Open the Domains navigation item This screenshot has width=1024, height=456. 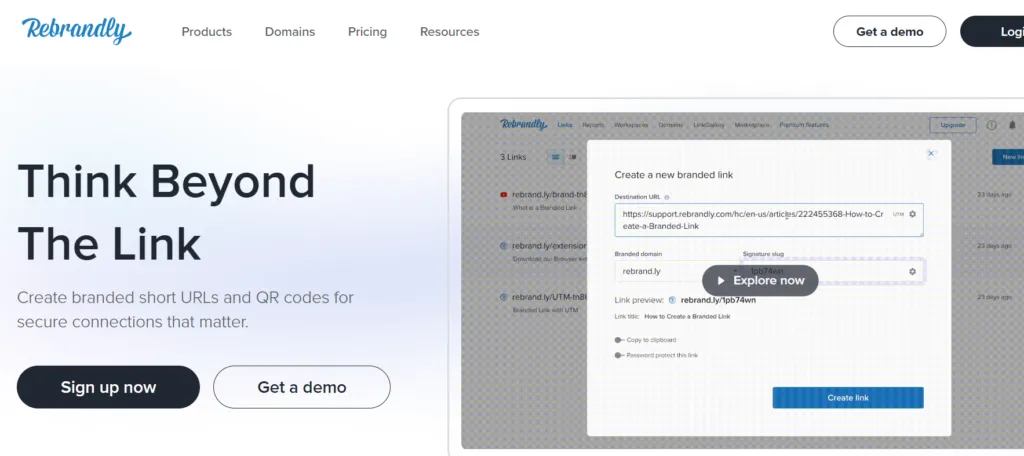[x=289, y=32]
